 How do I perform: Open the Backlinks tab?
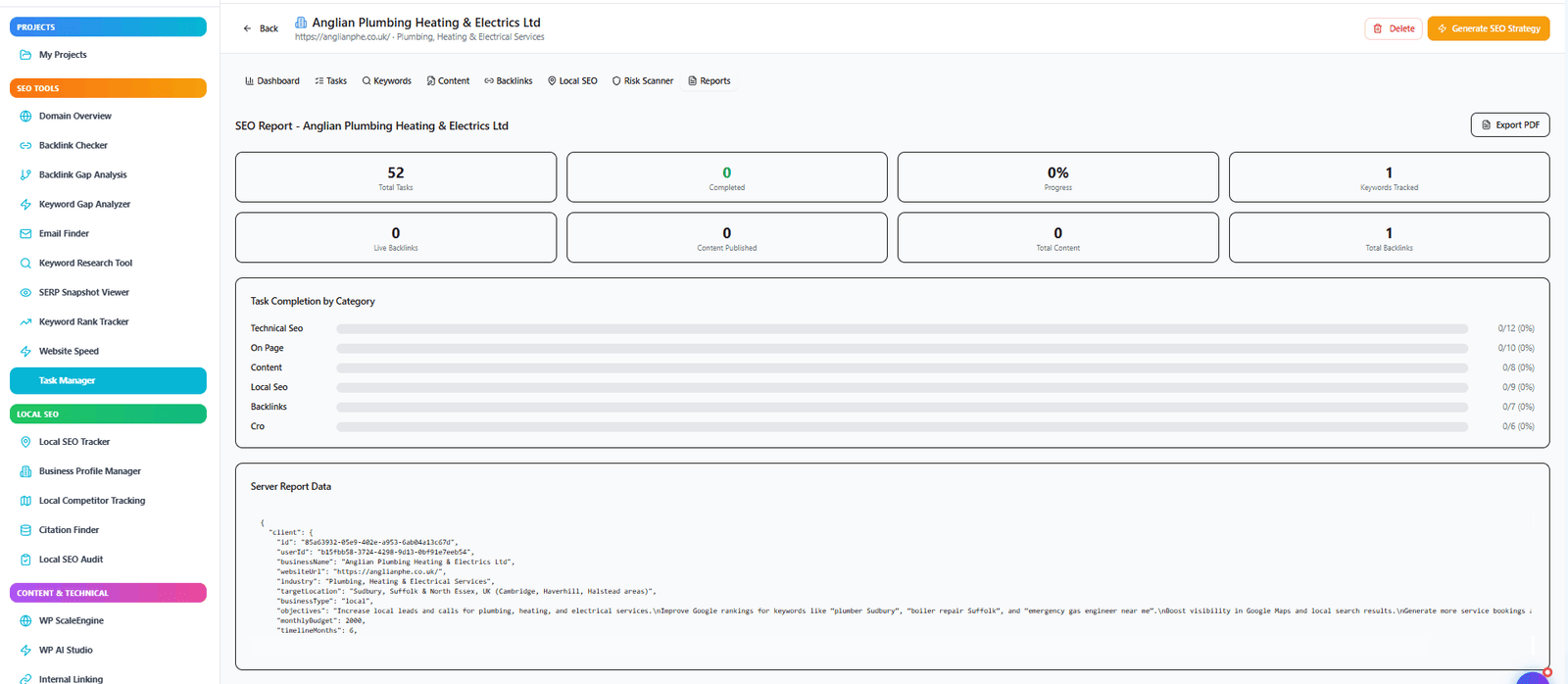coord(508,81)
